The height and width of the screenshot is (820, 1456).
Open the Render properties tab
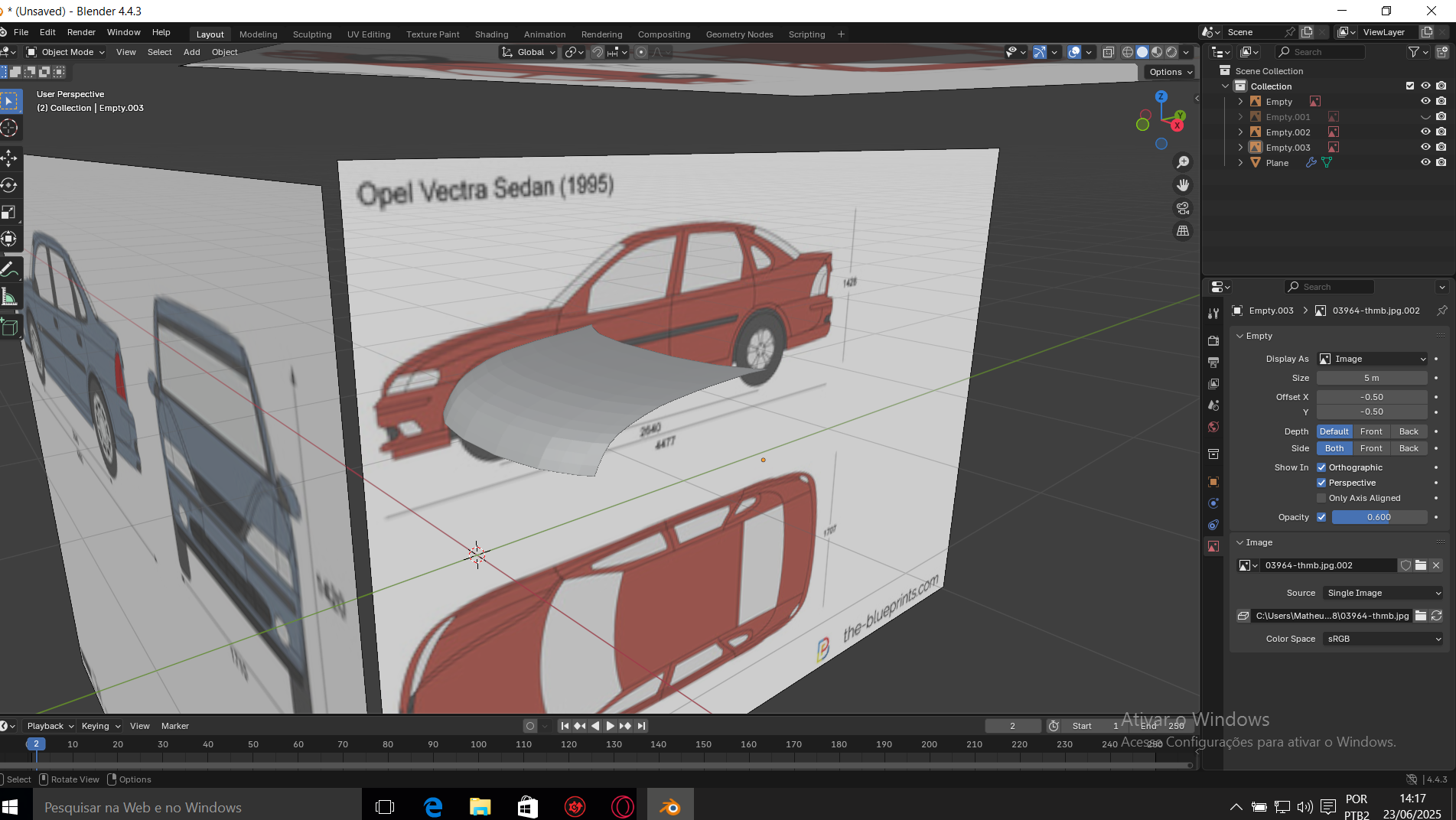tap(1213, 340)
